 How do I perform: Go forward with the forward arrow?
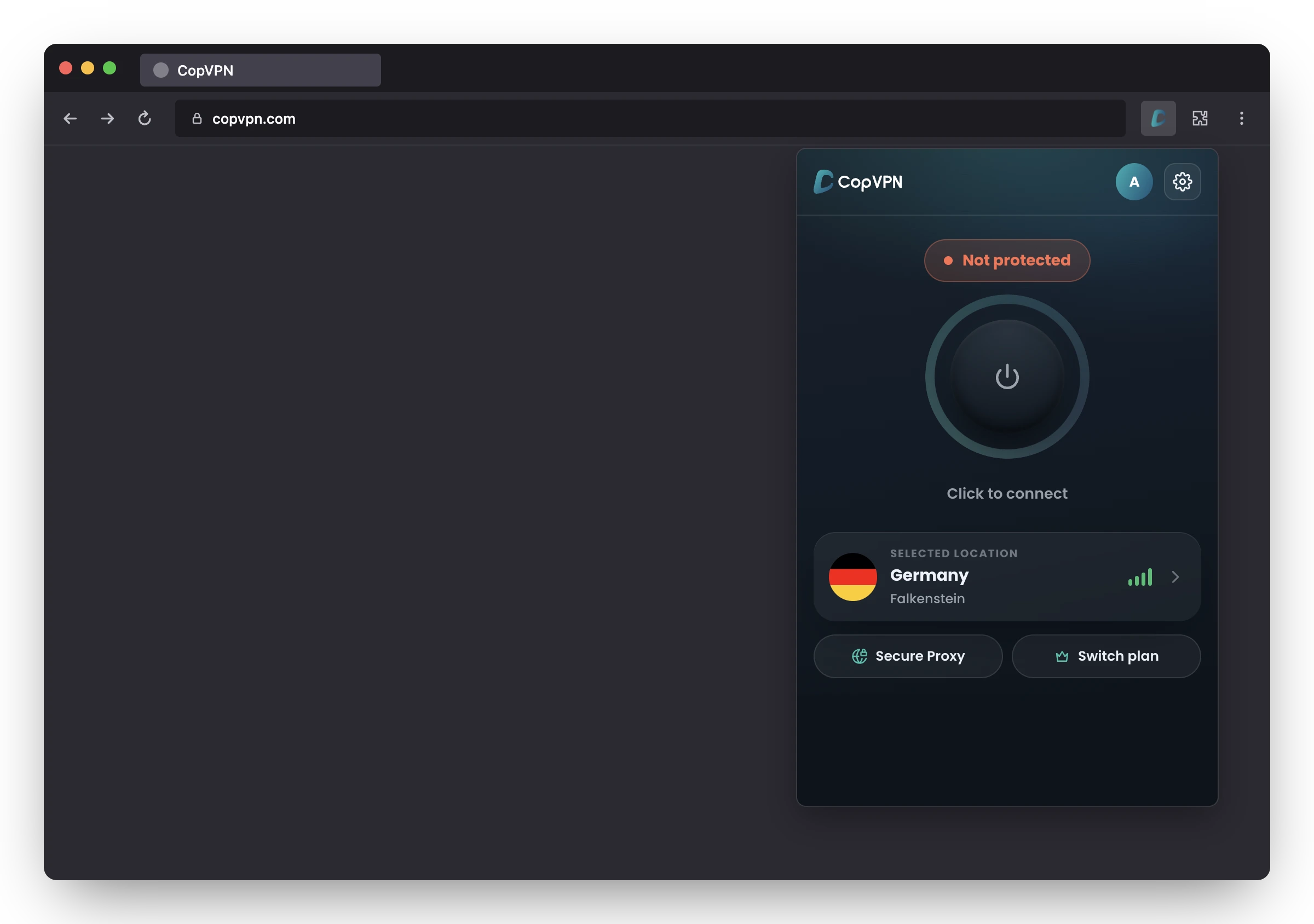[x=107, y=118]
